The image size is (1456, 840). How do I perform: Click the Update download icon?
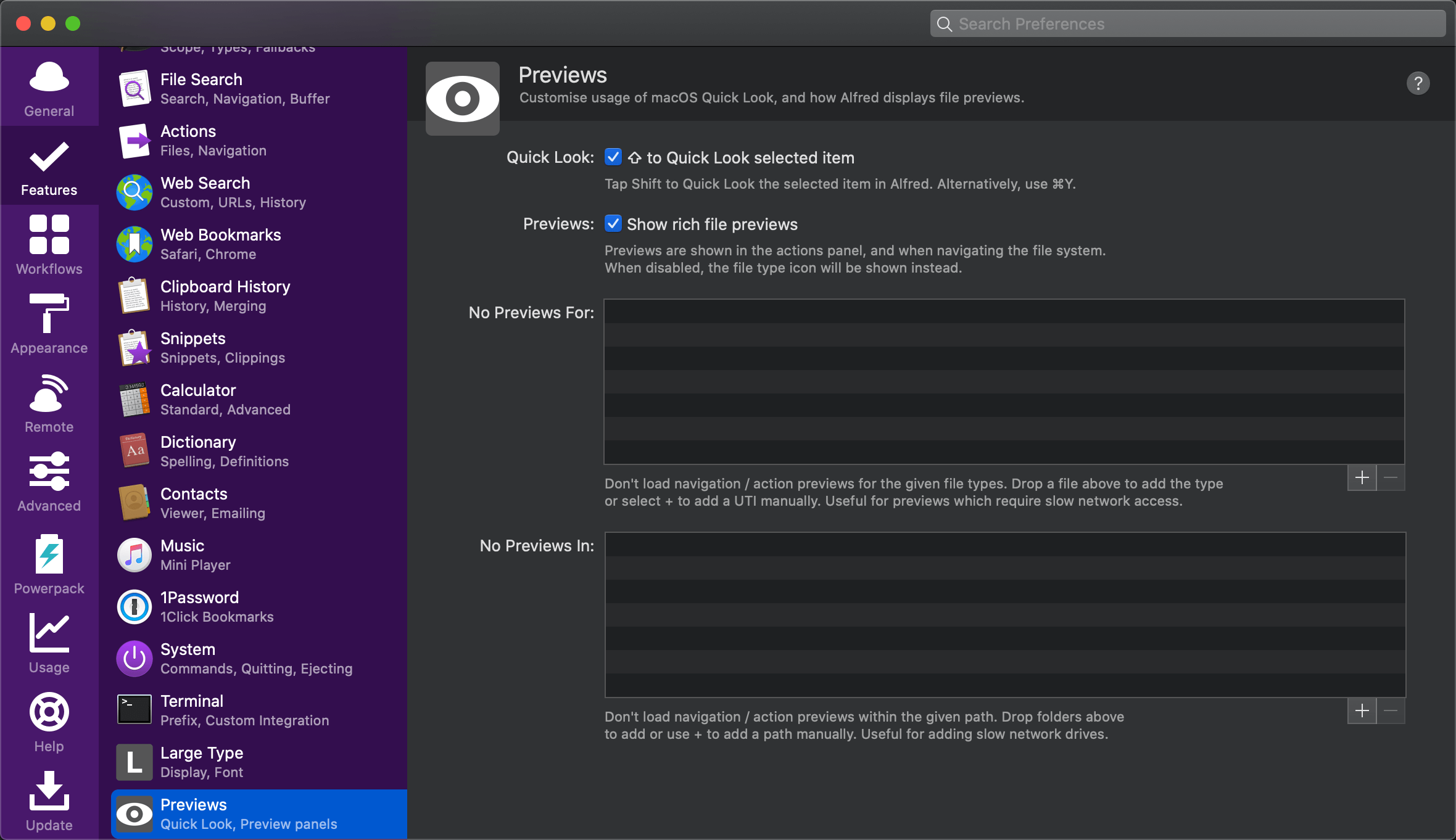pyautogui.click(x=49, y=790)
